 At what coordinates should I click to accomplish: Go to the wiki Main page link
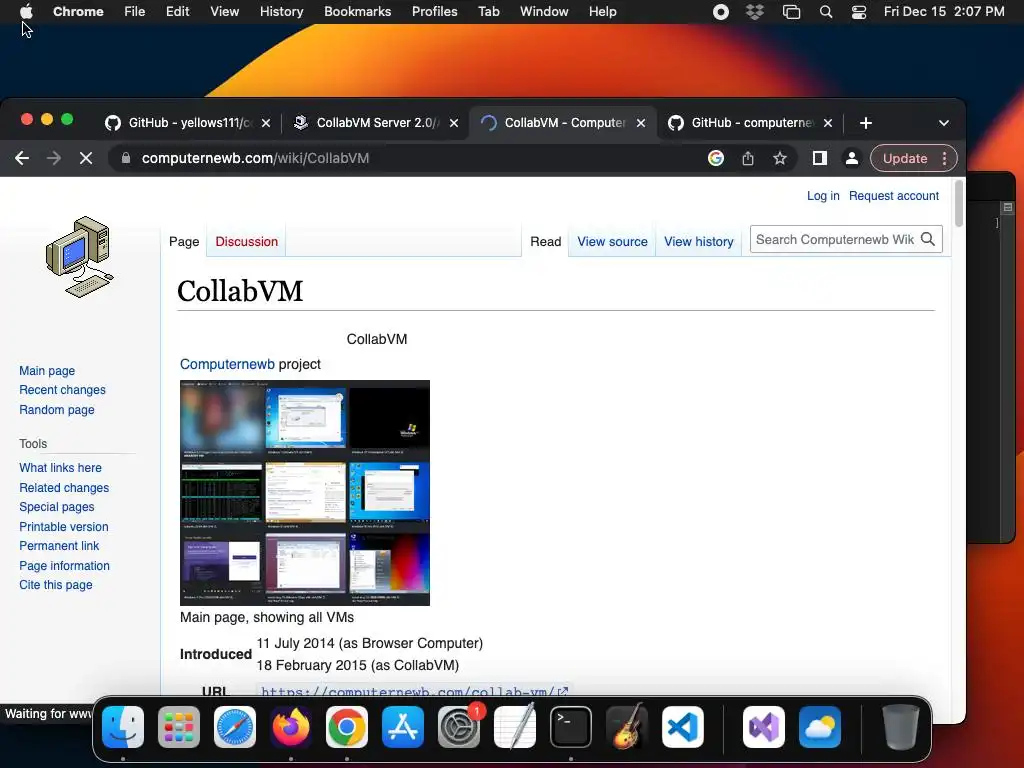point(47,370)
